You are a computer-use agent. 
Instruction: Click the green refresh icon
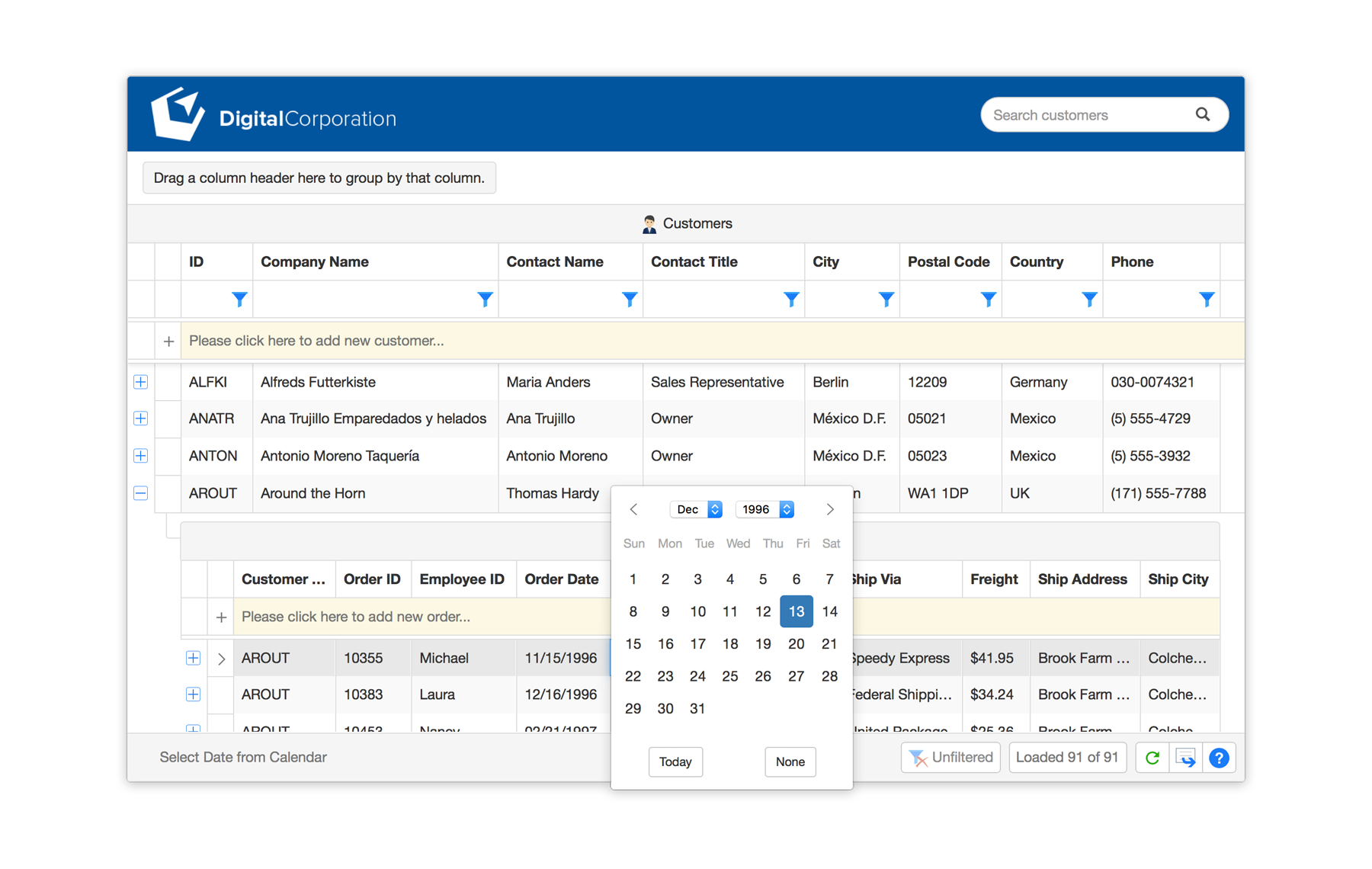tap(1152, 758)
